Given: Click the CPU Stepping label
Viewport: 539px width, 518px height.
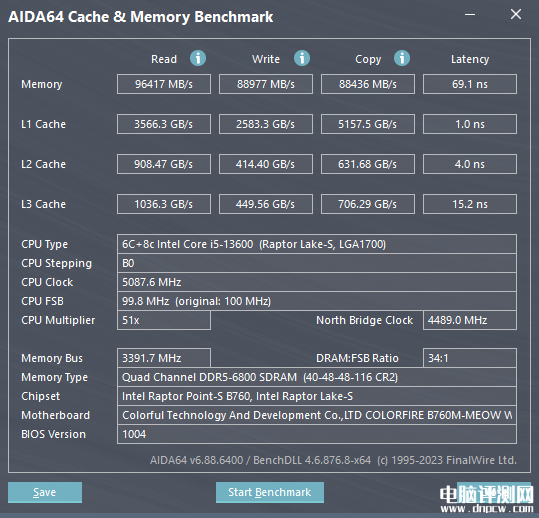Looking at the screenshot, I should 56,264.
